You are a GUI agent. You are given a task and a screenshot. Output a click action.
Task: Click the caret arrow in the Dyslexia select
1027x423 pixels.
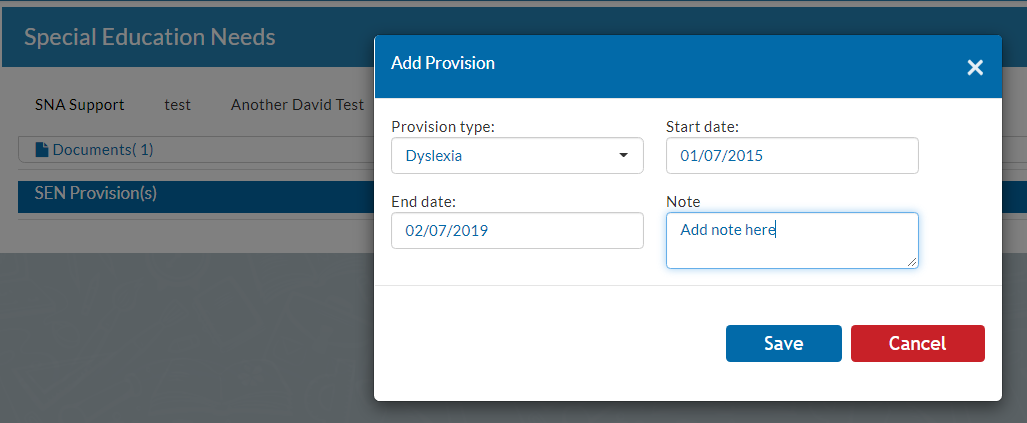pos(623,156)
